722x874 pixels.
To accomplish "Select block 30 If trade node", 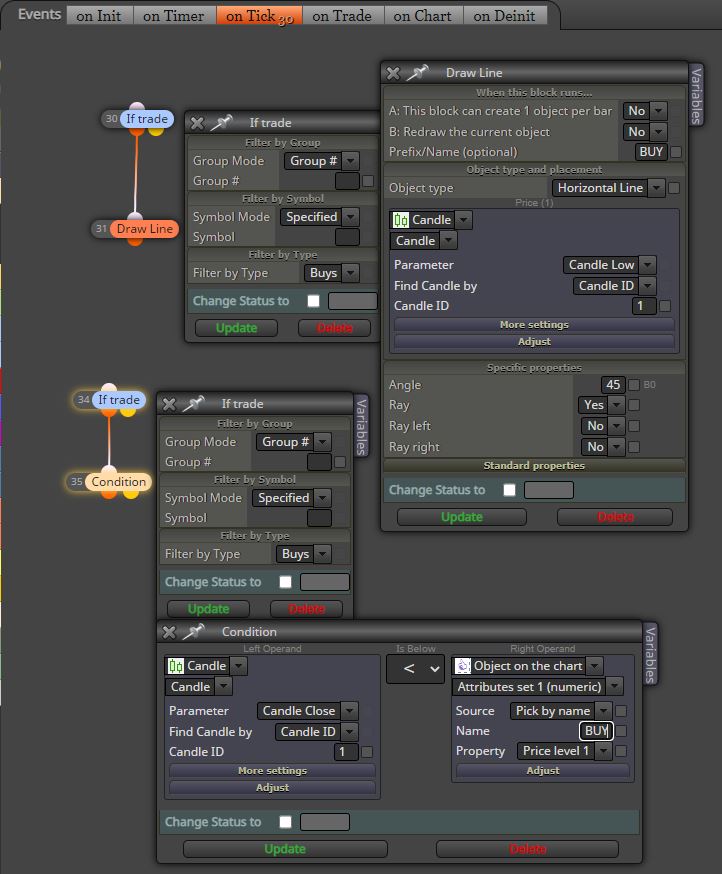I will click(x=147, y=119).
